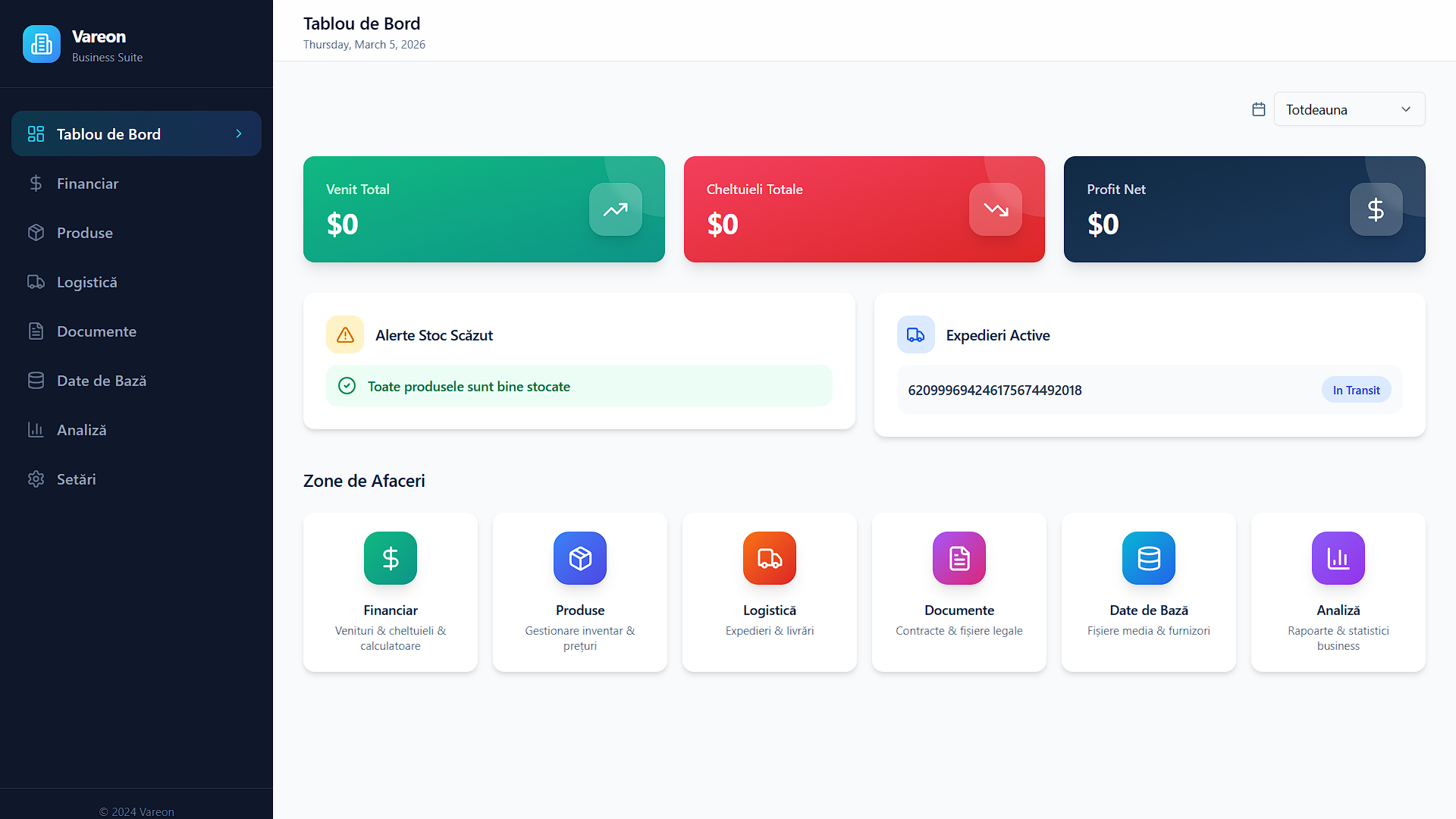This screenshot has height=819, width=1456.
Task: Click the Expedieri Active heading
Action: click(x=998, y=335)
